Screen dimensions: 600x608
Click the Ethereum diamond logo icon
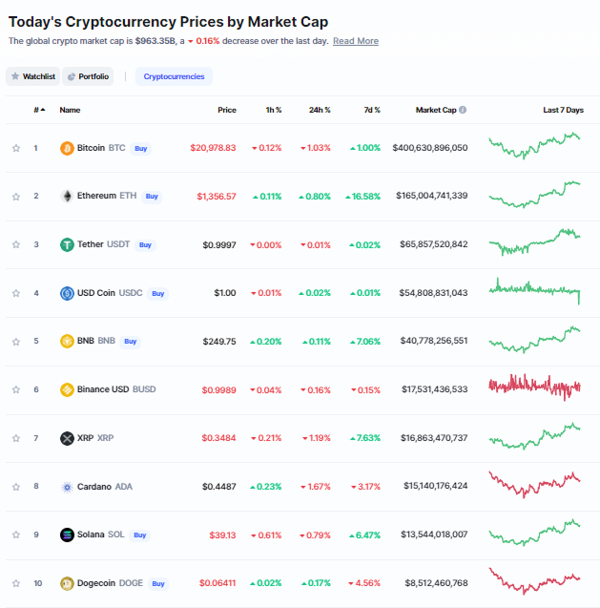(x=67, y=196)
